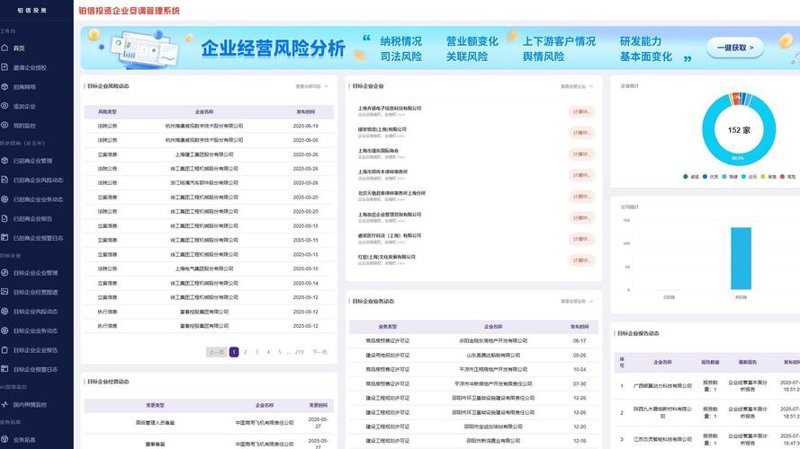This screenshot has height=449, width=800.
Task: Click the 我的监控 eye icon
Action: pos(5,125)
